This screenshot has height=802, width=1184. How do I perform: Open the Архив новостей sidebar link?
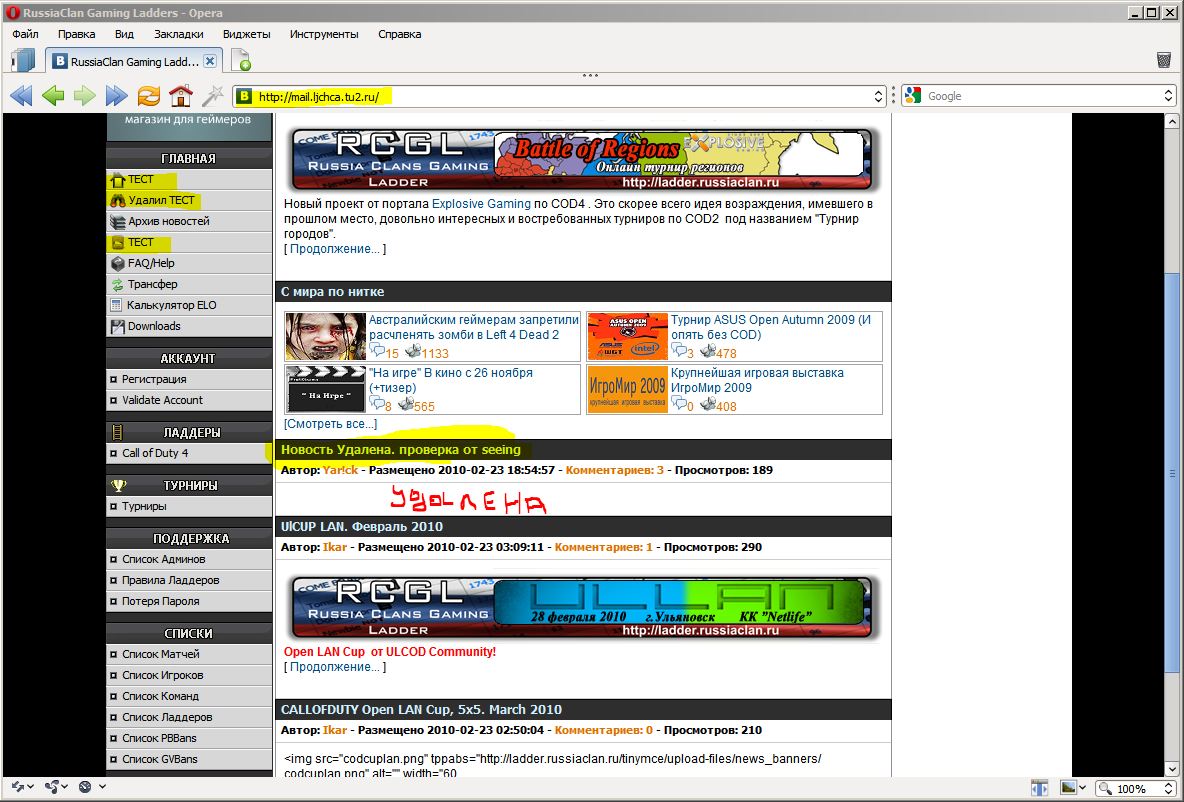click(x=168, y=221)
